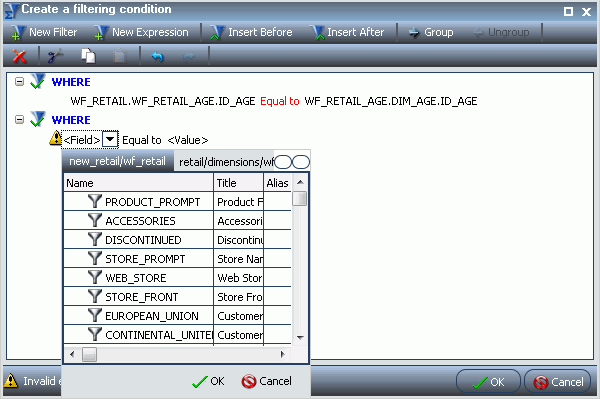
Task: Select the STORE_PROMPT row
Action: click(x=178, y=259)
